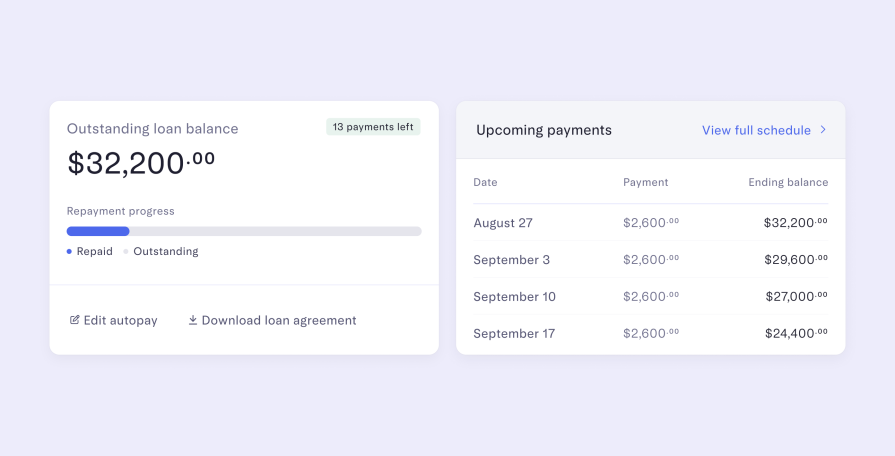This screenshot has width=895, height=456.
Task: Click the Date column header
Action: [x=485, y=182]
